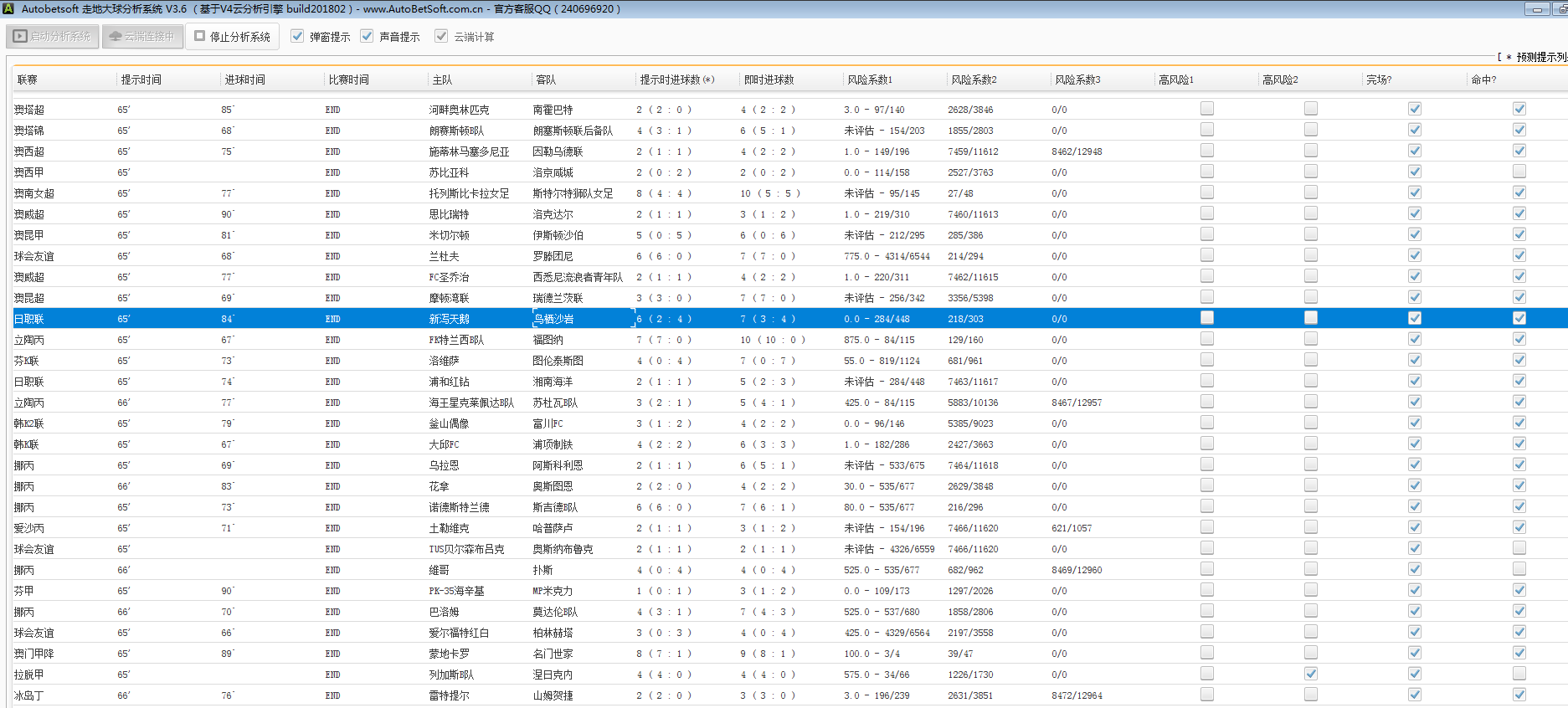Uncheck 完场? for the 河畔奥林匹克 row
Screen dimensions: 1568x708
[x=1415, y=109]
